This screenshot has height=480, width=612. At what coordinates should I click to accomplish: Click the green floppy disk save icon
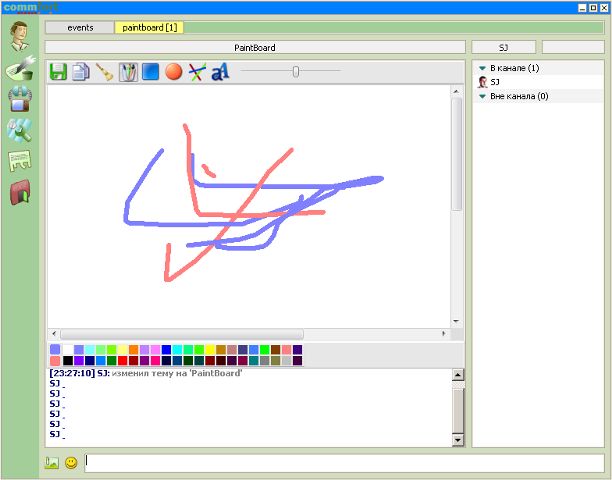click(58, 72)
